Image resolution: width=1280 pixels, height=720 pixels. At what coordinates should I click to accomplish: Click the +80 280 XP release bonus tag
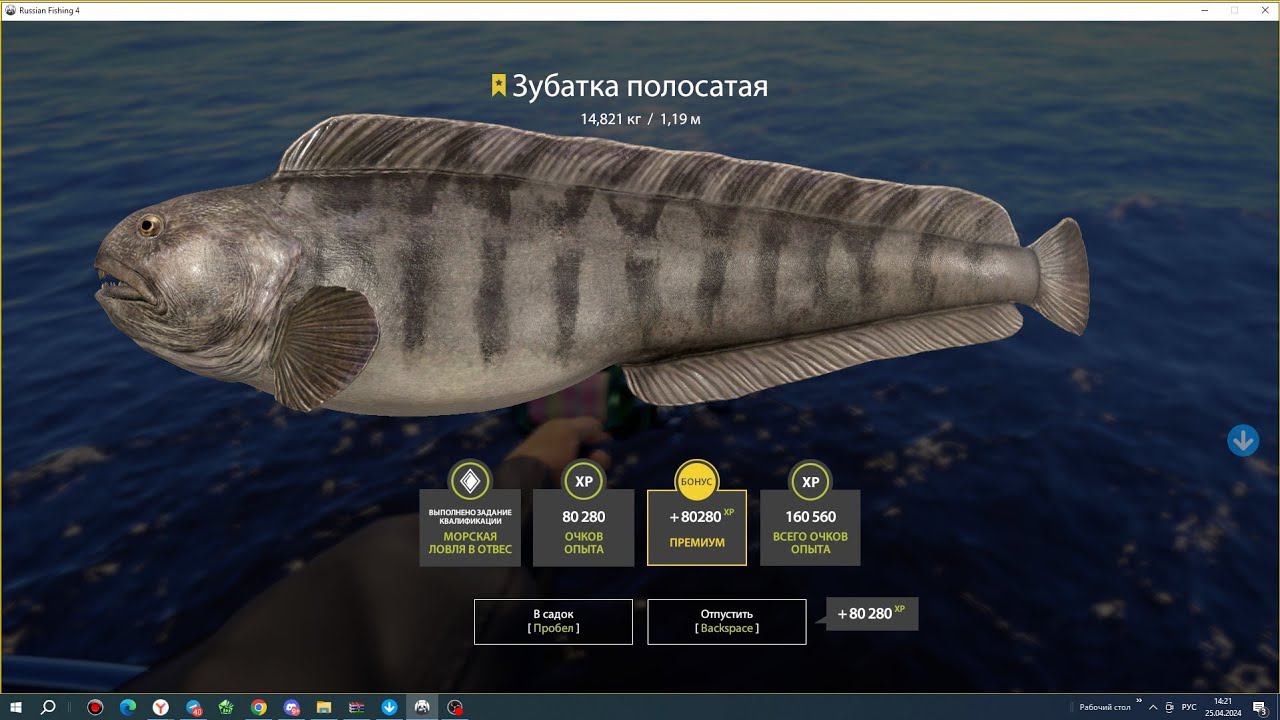[871, 613]
